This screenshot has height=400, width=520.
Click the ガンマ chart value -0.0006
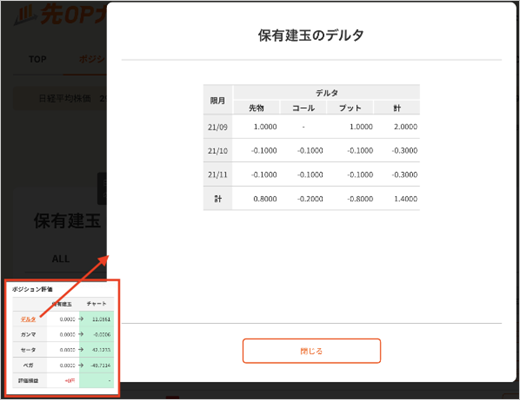(x=102, y=335)
